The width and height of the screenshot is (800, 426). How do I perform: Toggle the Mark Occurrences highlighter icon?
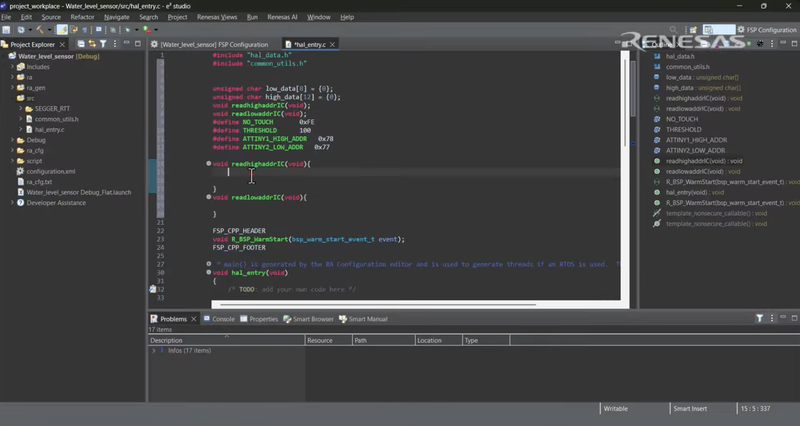pos(62,30)
